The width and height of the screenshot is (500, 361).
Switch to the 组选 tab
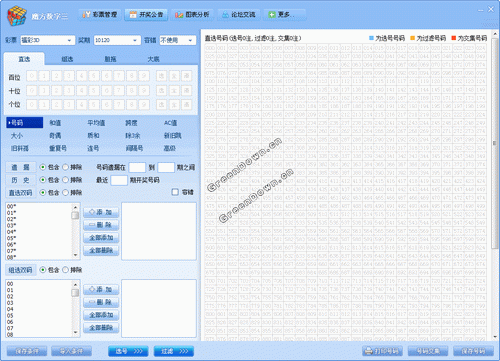(67, 59)
